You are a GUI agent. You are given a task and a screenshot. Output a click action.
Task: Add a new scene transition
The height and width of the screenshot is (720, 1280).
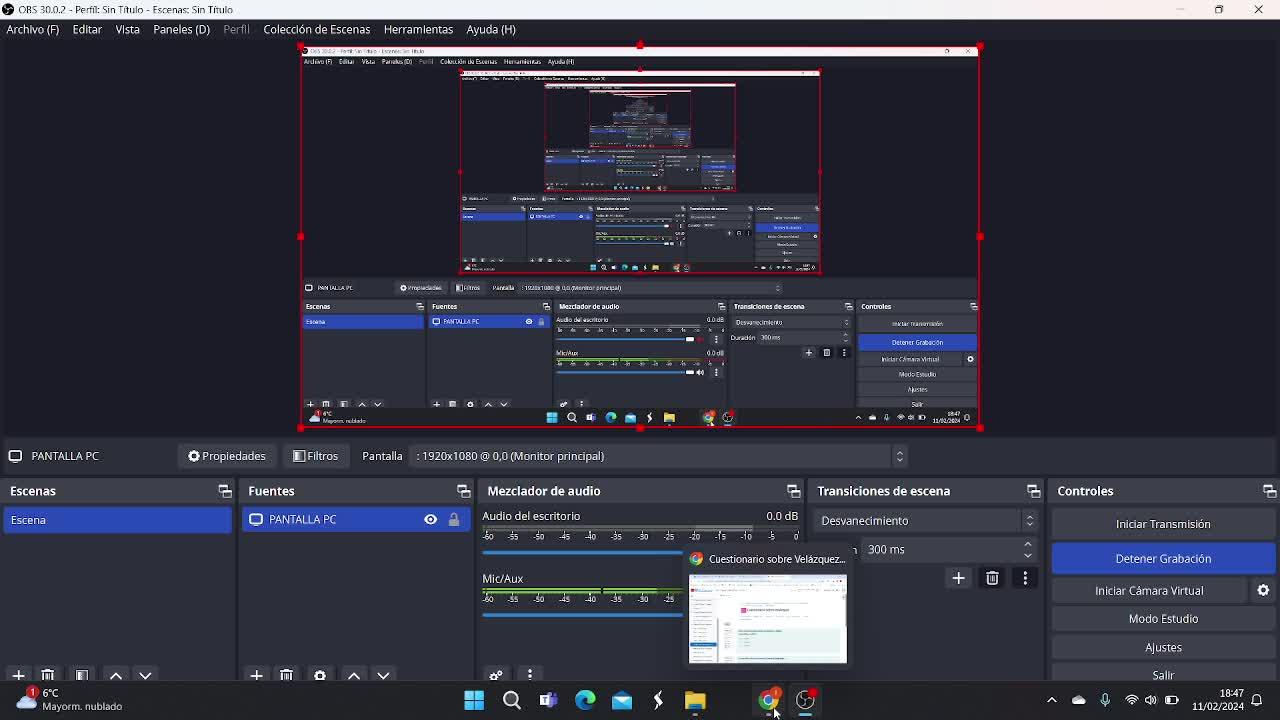coord(958,578)
